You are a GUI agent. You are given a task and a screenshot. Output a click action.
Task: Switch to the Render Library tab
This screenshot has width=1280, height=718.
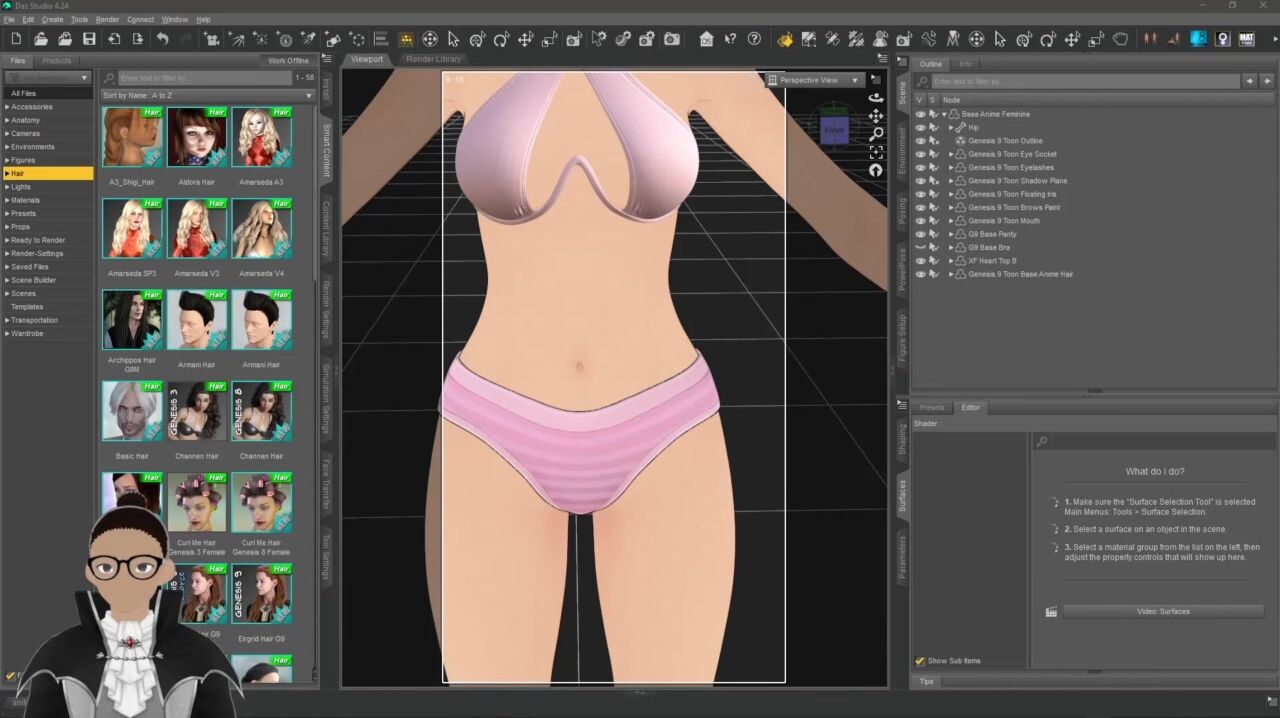click(x=433, y=59)
